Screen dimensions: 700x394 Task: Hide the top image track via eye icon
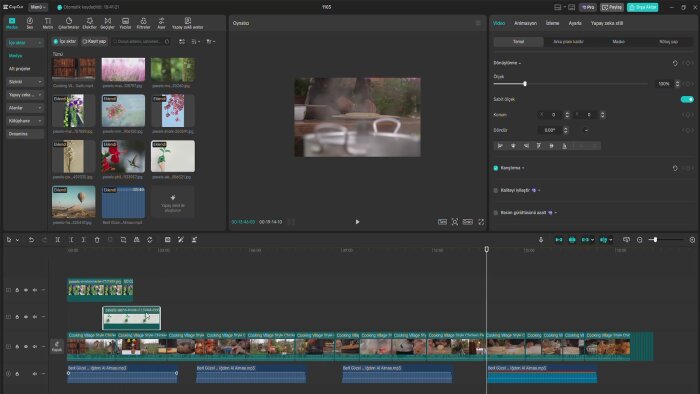tap(26, 290)
